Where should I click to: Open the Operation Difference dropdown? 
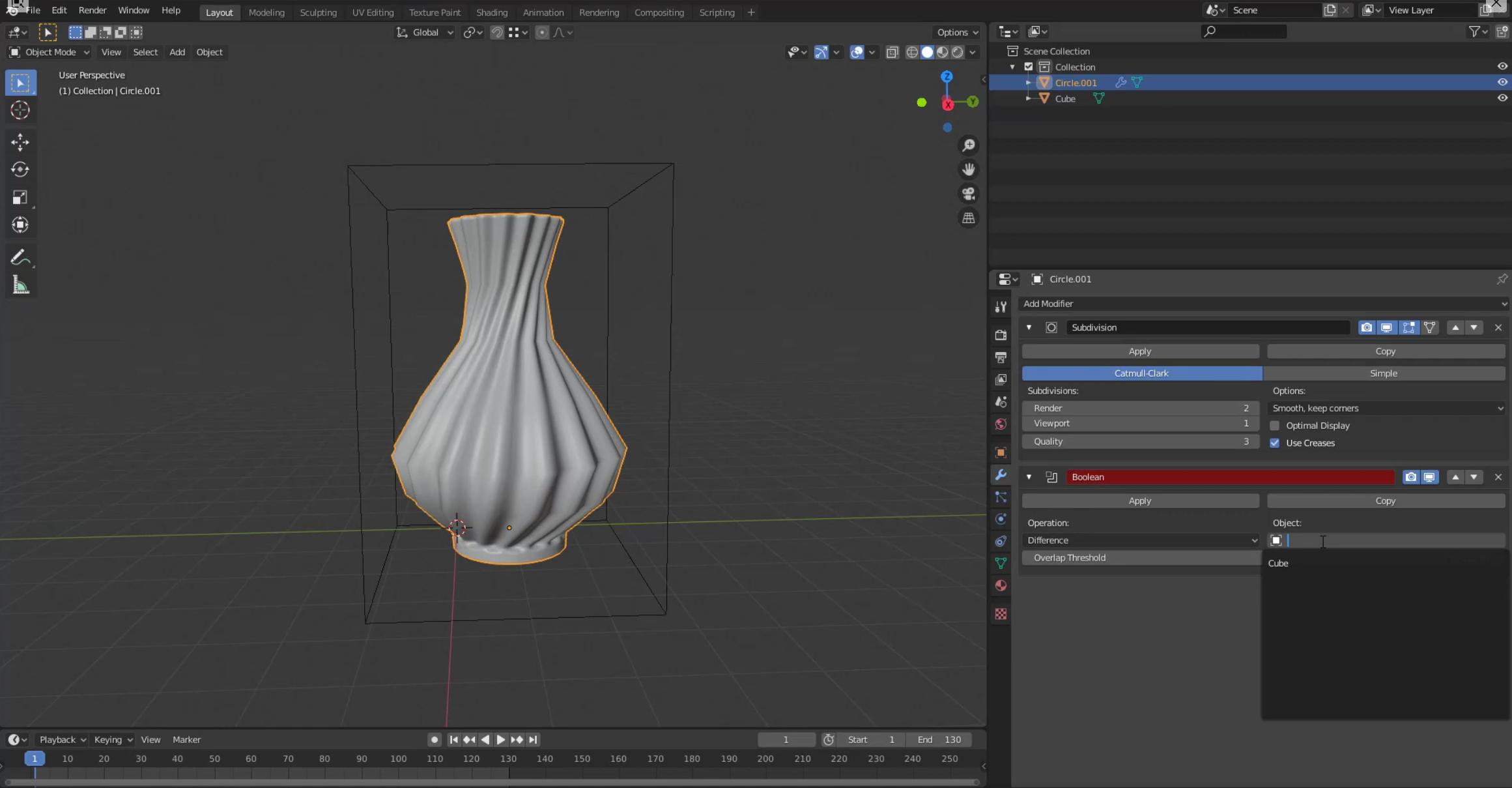(x=1141, y=540)
